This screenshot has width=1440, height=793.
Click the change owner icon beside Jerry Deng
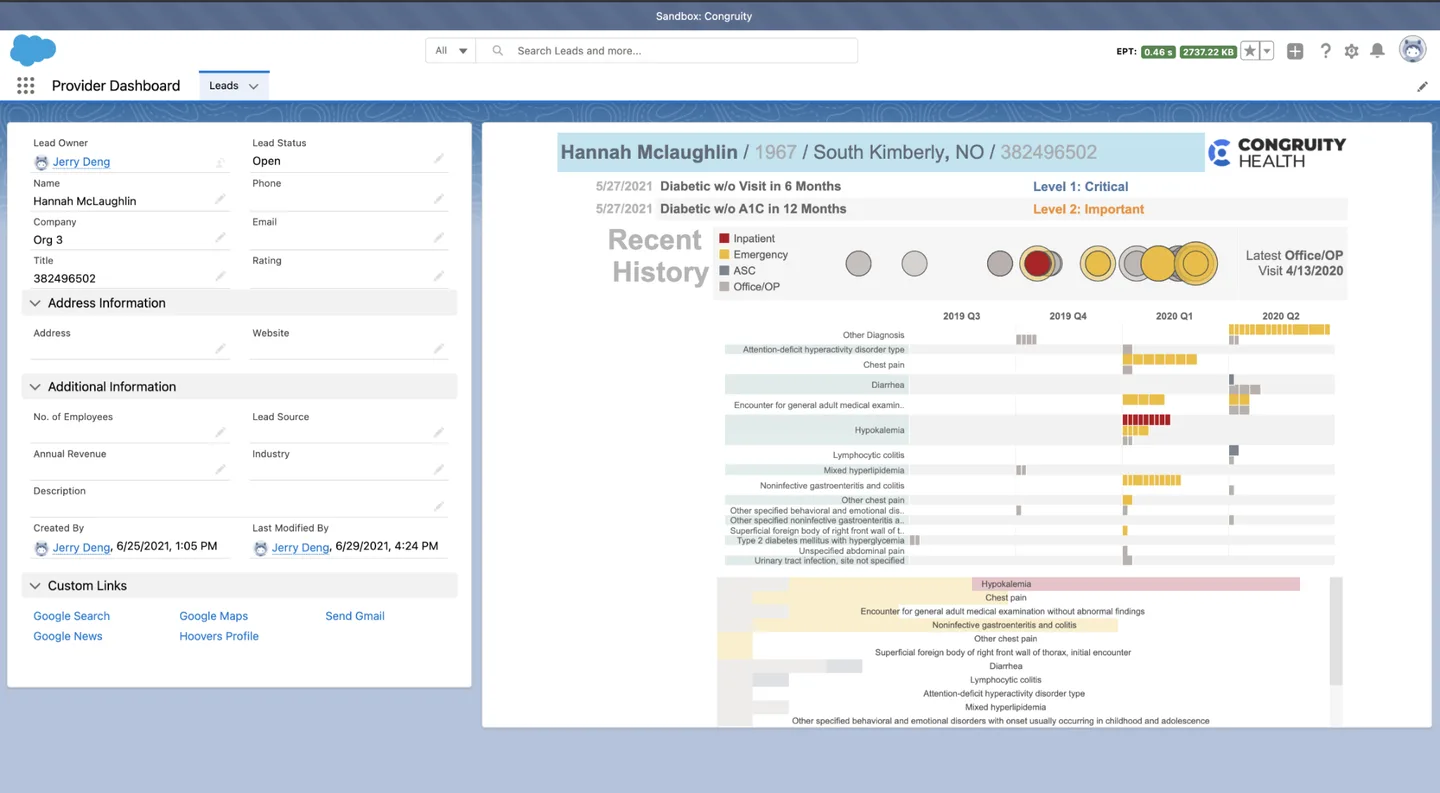tap(220, 162)
